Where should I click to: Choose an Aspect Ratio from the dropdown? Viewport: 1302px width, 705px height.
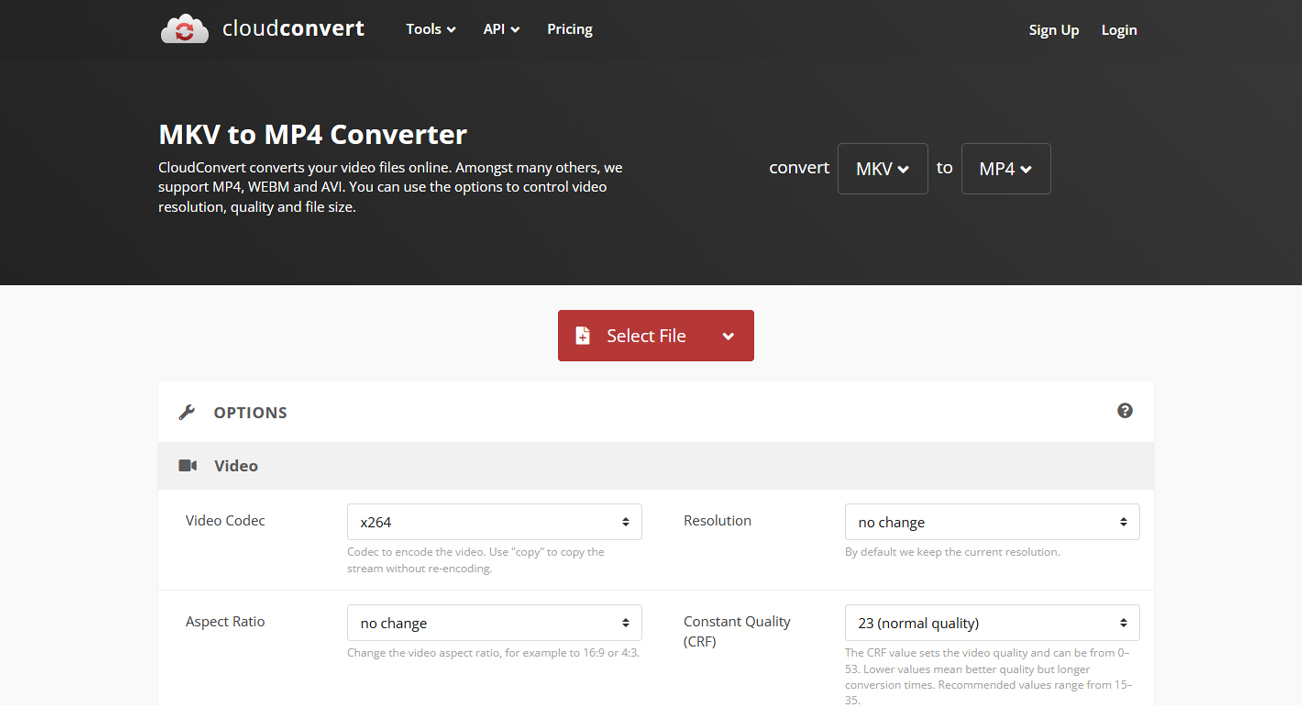tap(494, 623)
